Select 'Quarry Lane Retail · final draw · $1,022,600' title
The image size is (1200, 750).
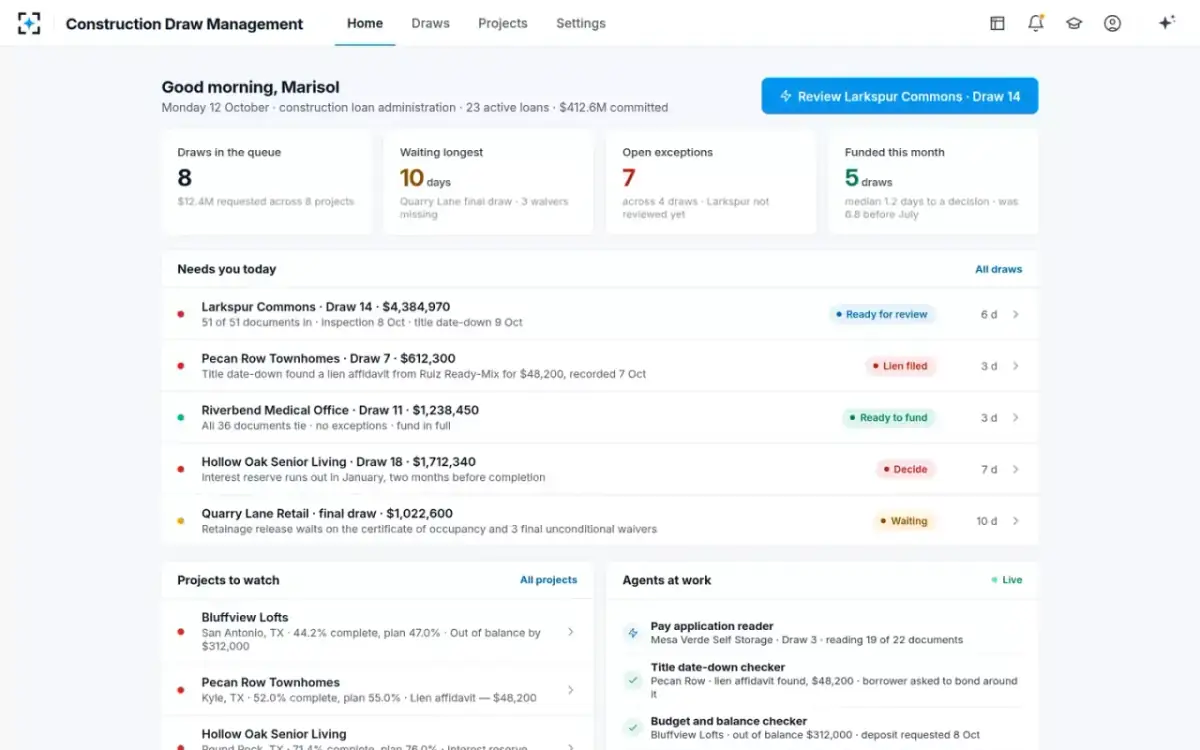pos(327,514)
